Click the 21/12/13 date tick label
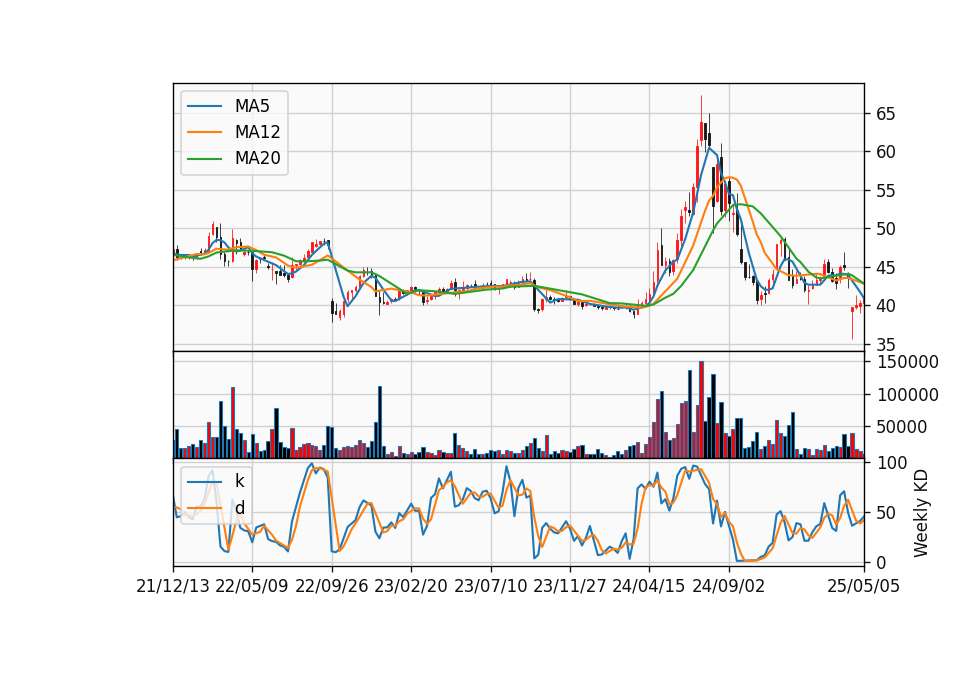 (173, 587)
